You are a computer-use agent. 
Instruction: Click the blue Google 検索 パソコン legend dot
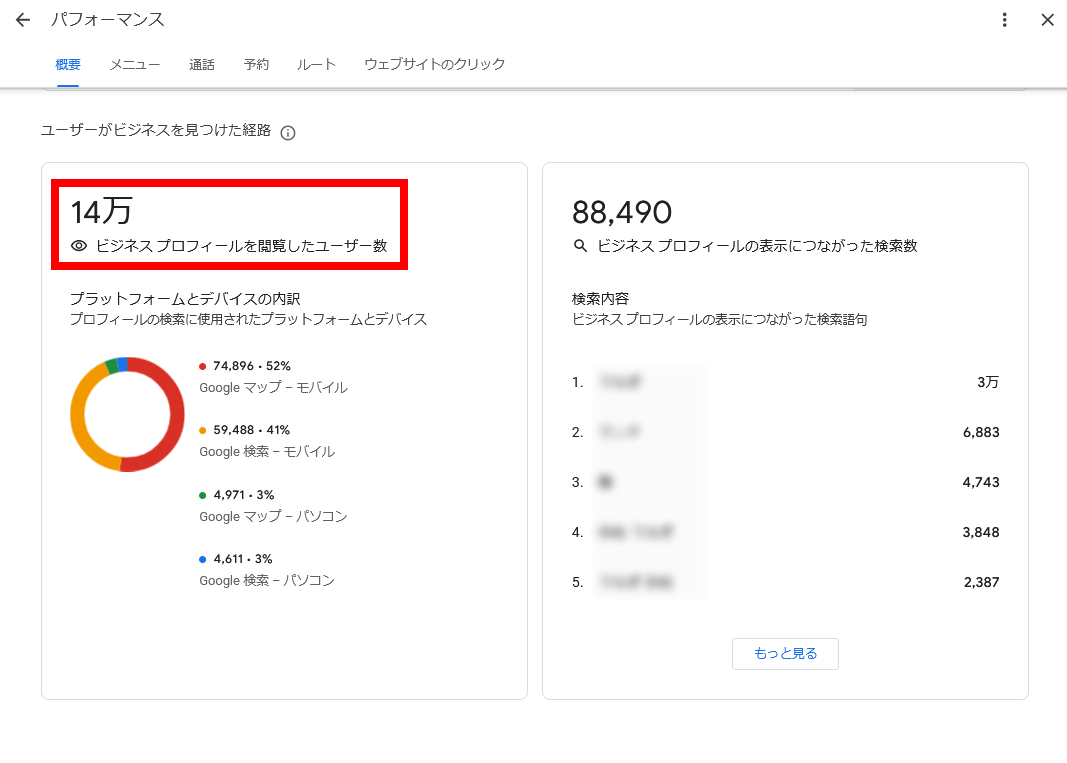click(x=203, y=559)
